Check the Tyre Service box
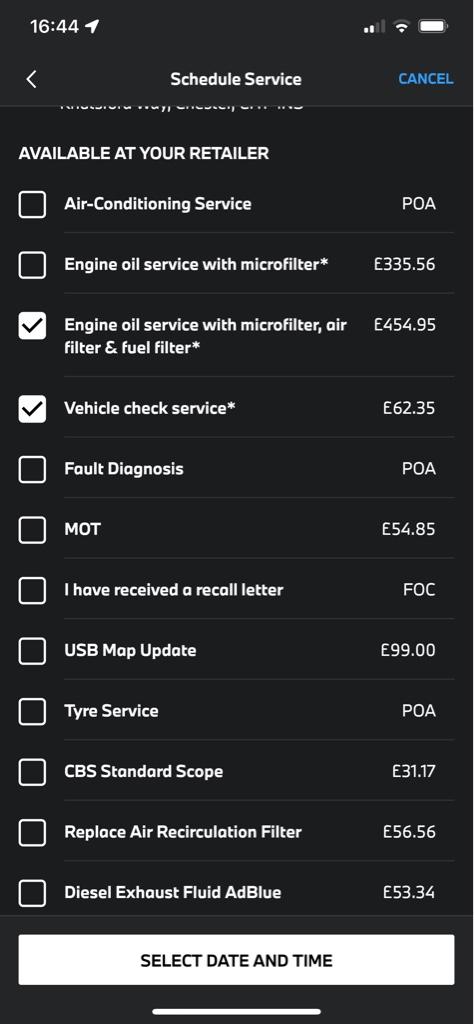This screenshot has height=1024, width=474. point(32,711)
